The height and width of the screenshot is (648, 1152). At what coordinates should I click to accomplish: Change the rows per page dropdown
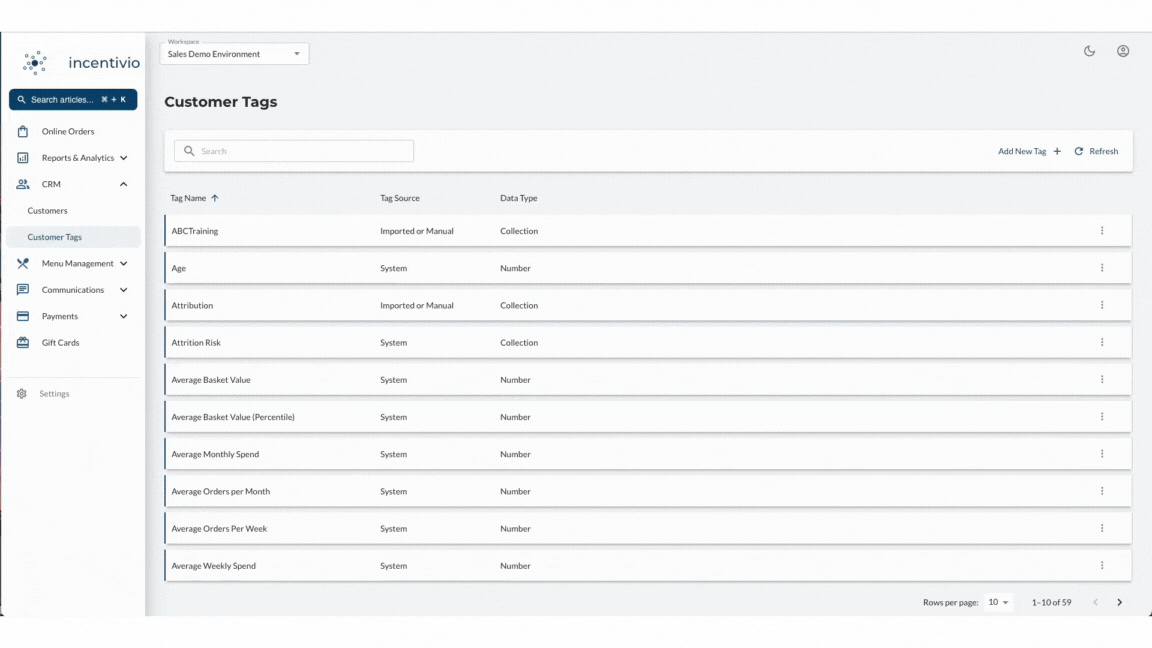pyautogui.click(x=998, y=602)
